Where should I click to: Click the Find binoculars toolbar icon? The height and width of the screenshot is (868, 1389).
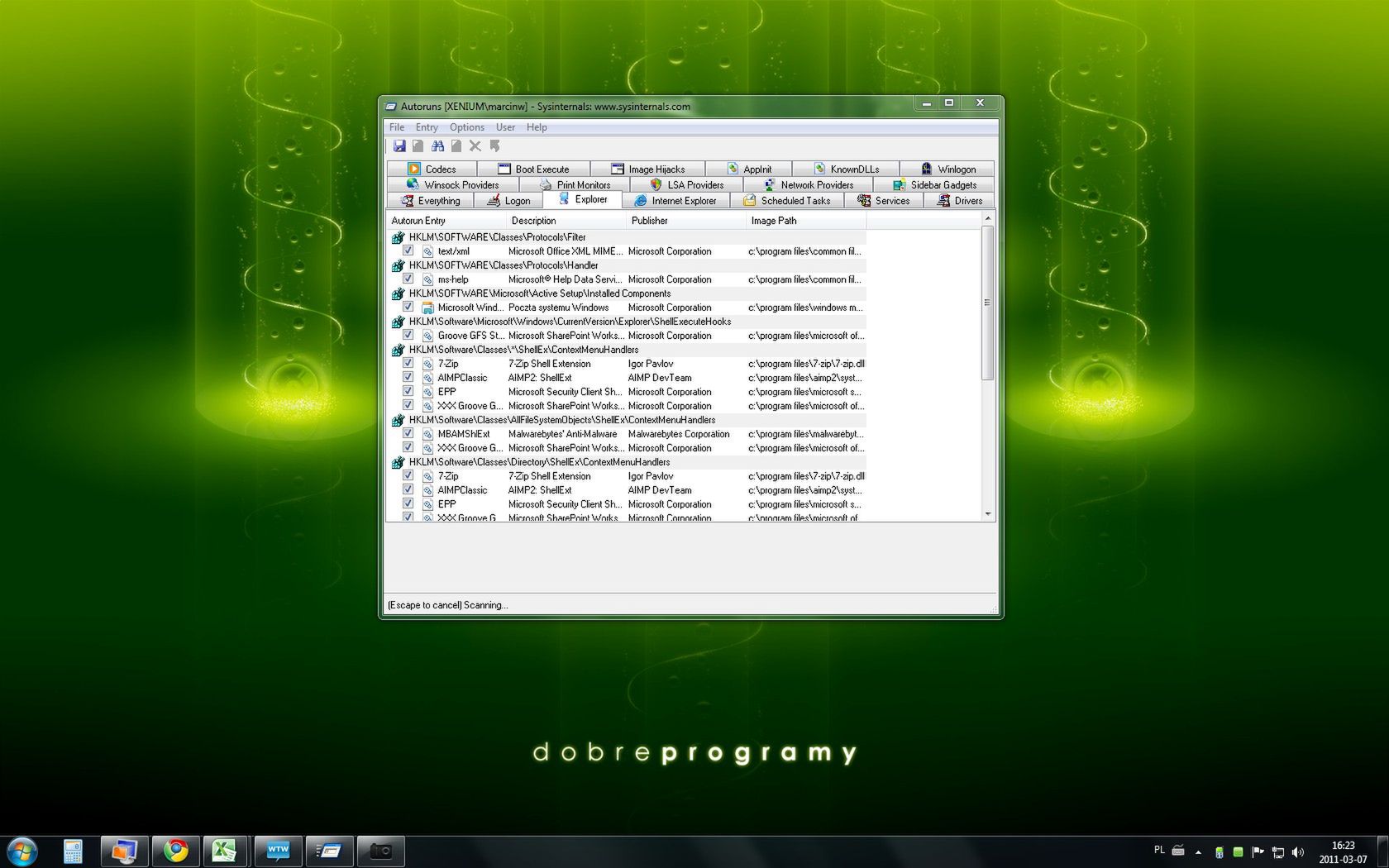[437, 146]
